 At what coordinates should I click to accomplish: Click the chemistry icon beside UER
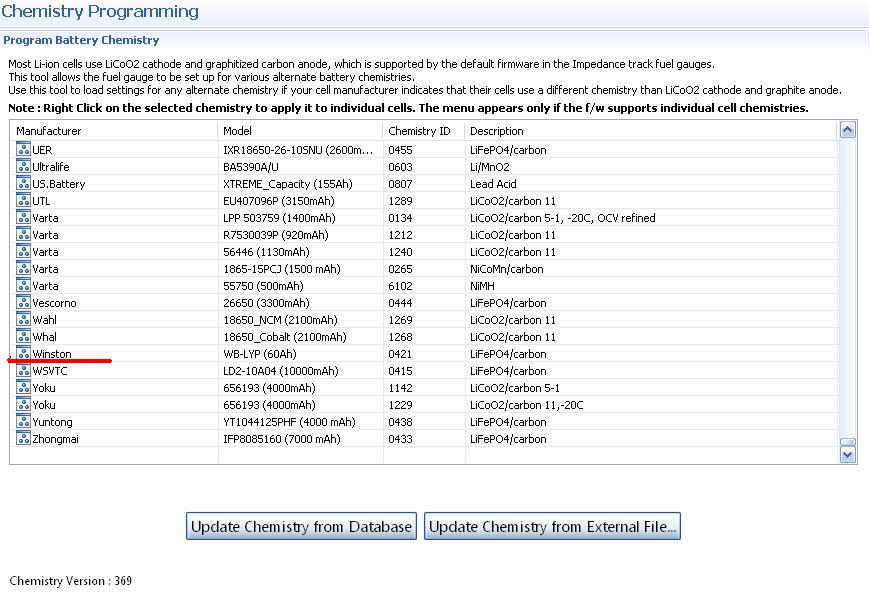tap(23, 149)
